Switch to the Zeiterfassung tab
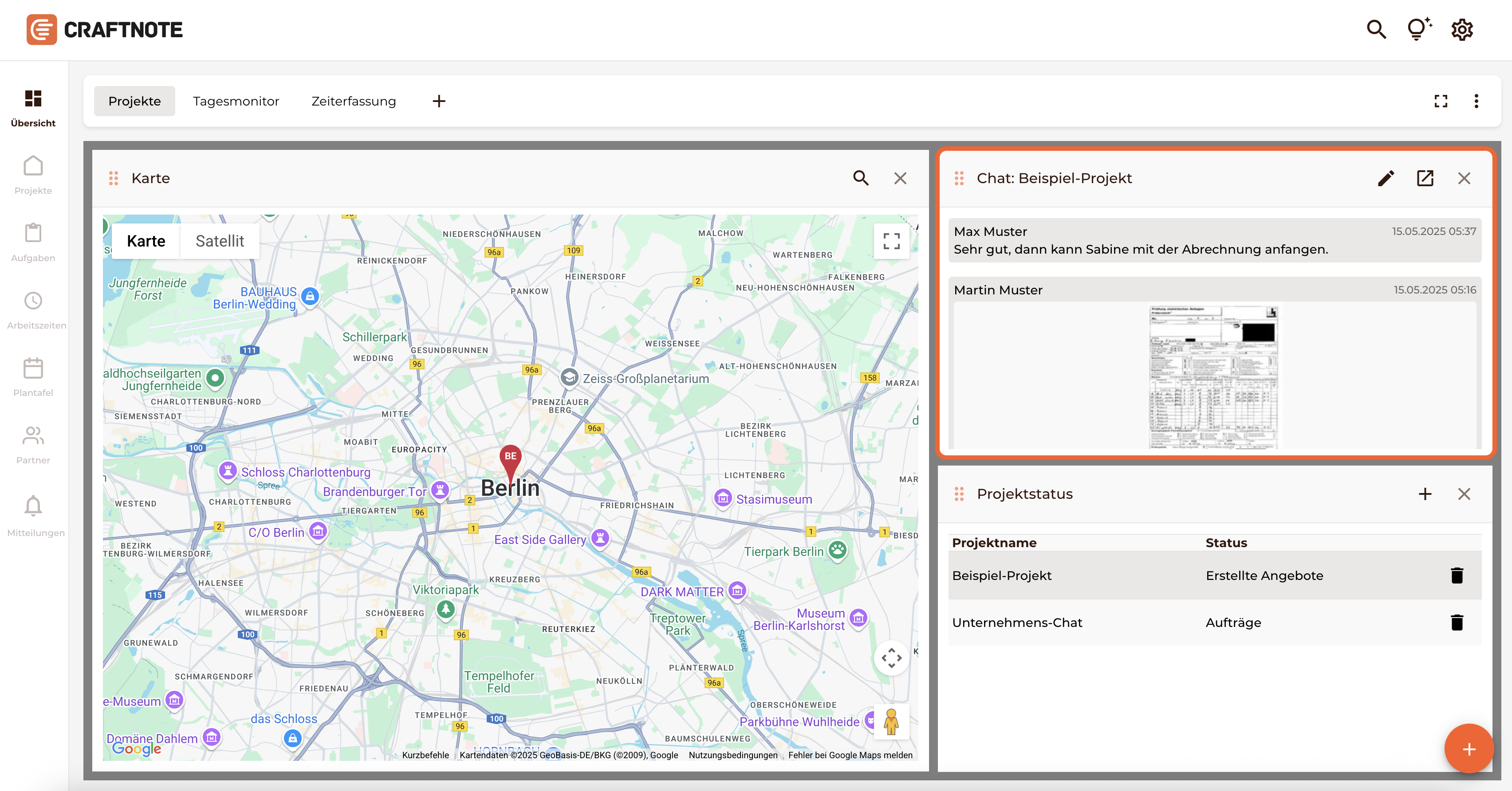Screen dimensions: 1512x791 [353, 101]
